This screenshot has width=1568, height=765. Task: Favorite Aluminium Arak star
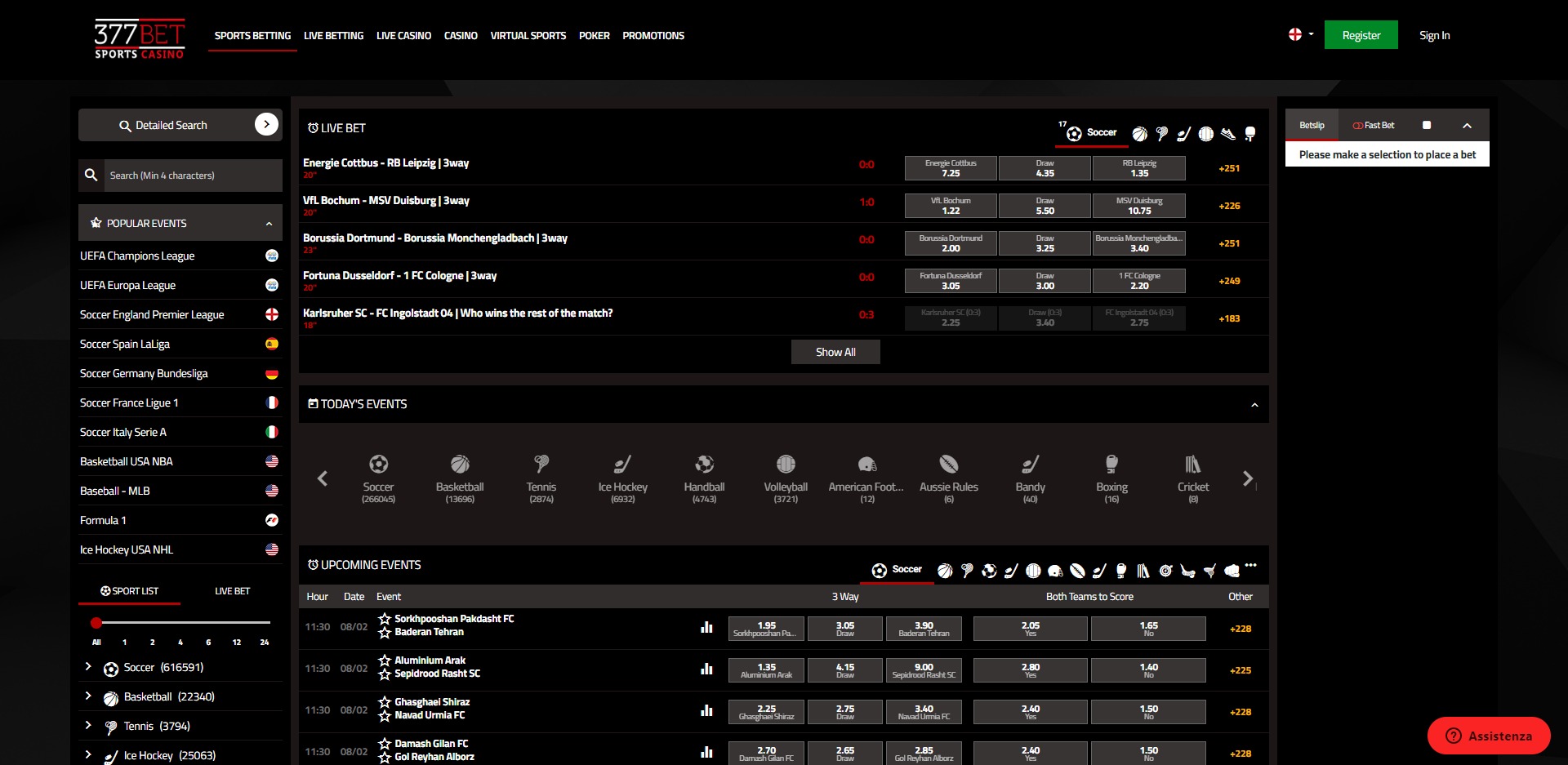[x=385, y=660]
